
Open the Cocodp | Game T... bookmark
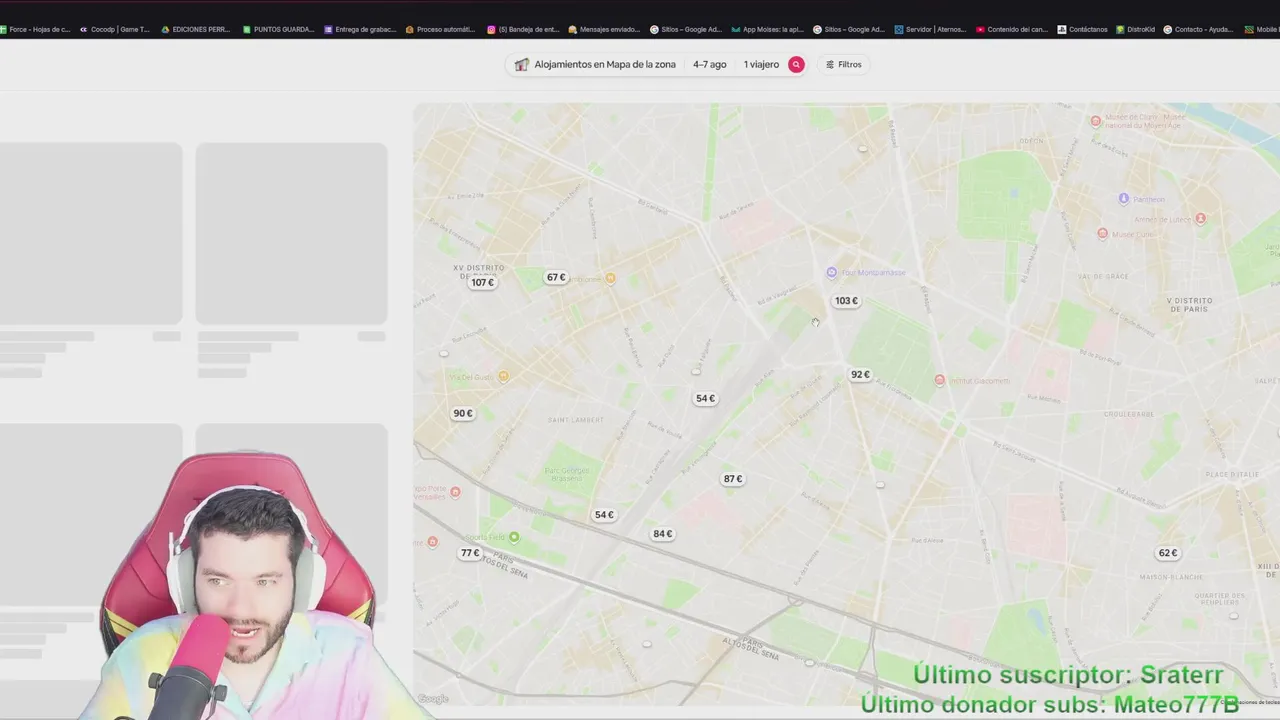click(115, 29)
